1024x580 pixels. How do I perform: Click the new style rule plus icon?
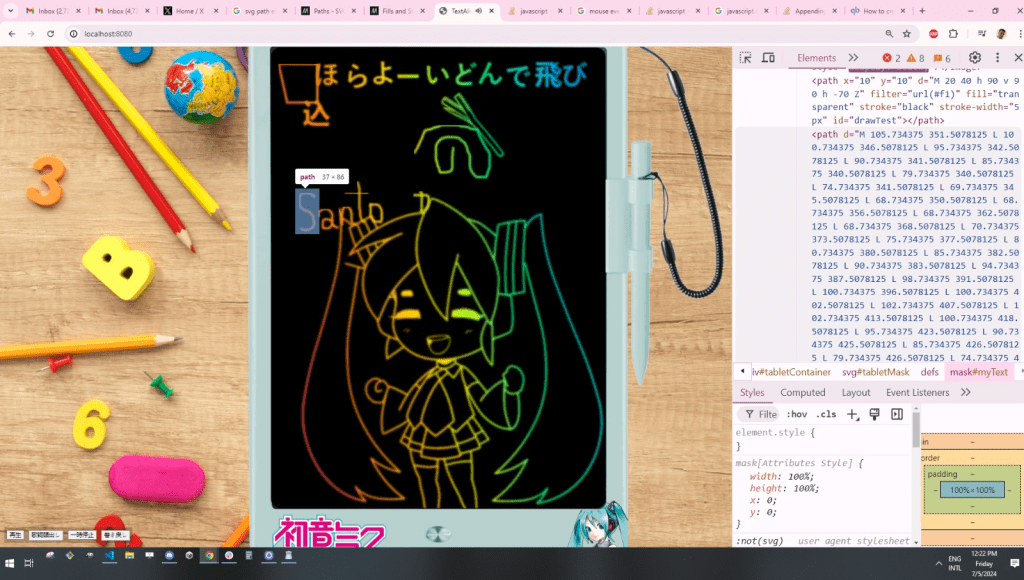click(x=852, y=414)
